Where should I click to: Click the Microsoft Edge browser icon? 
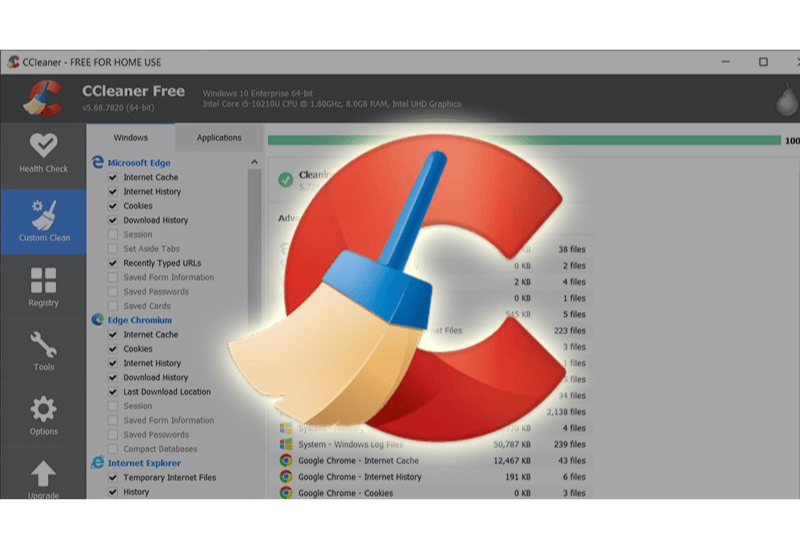coord(97,162)
